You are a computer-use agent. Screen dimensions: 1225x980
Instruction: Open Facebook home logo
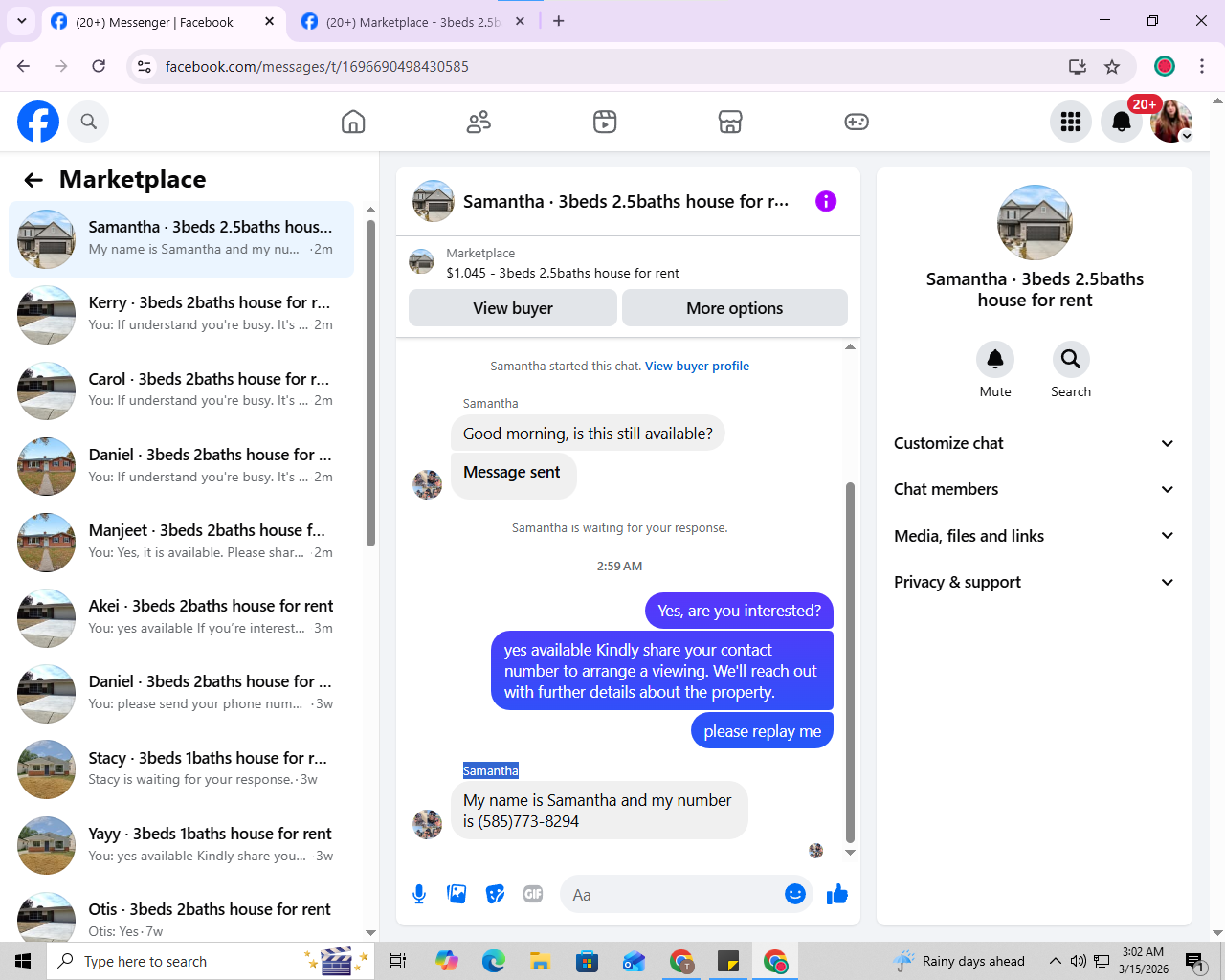38,122
